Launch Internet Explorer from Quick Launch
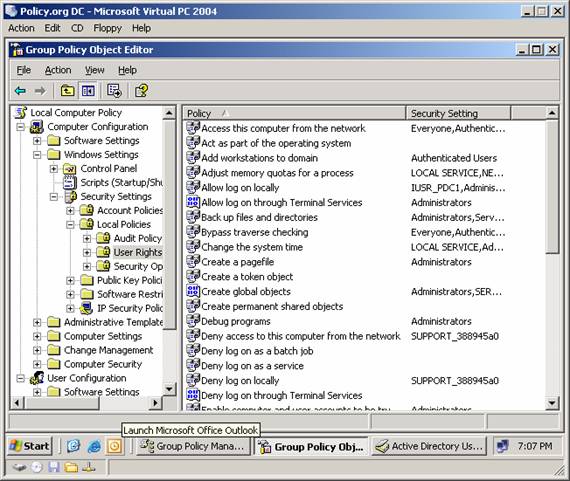Viewport: 570px width, 481px height. (94, 446)
